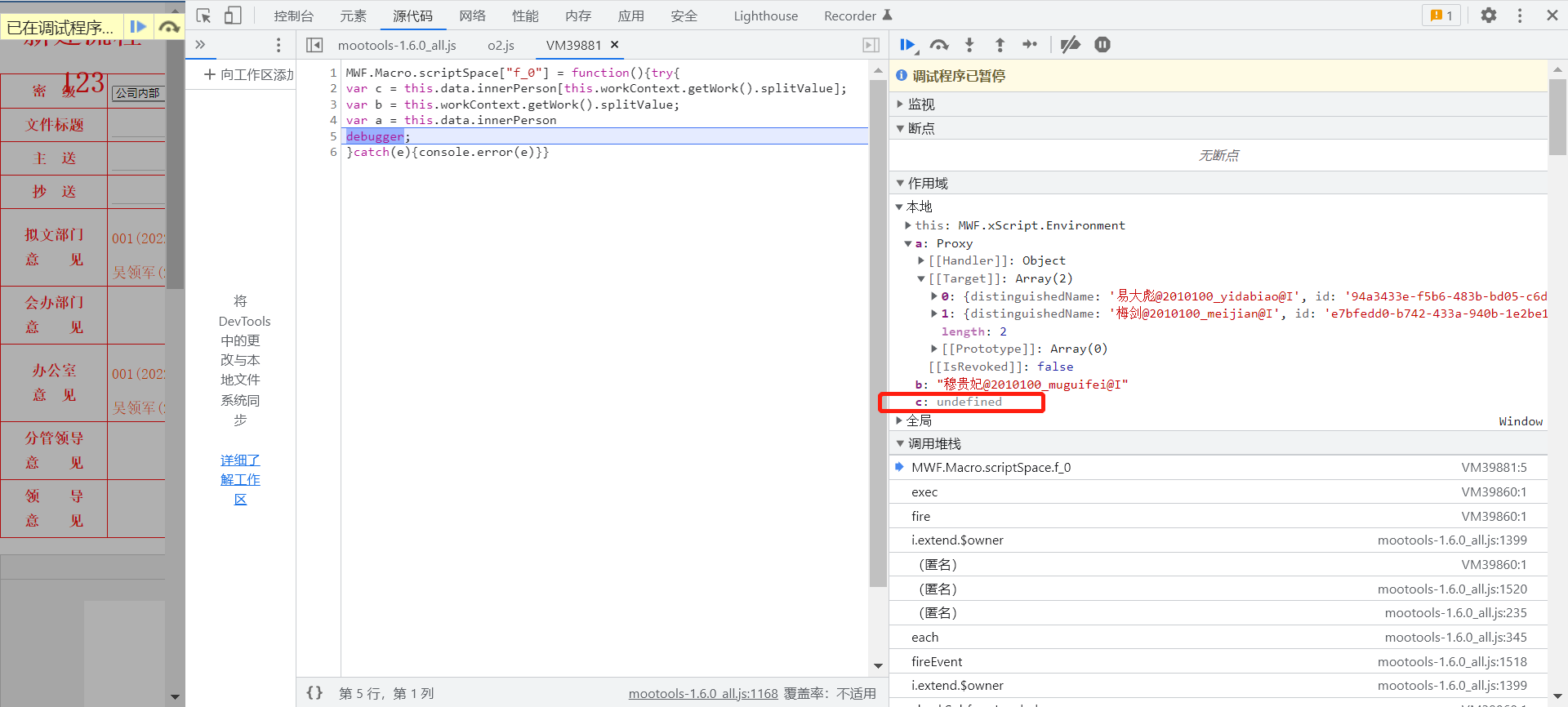The height and width of the screenshot is (707, 1568).
Task: Select the exec call stack frame
Action: 924,492
